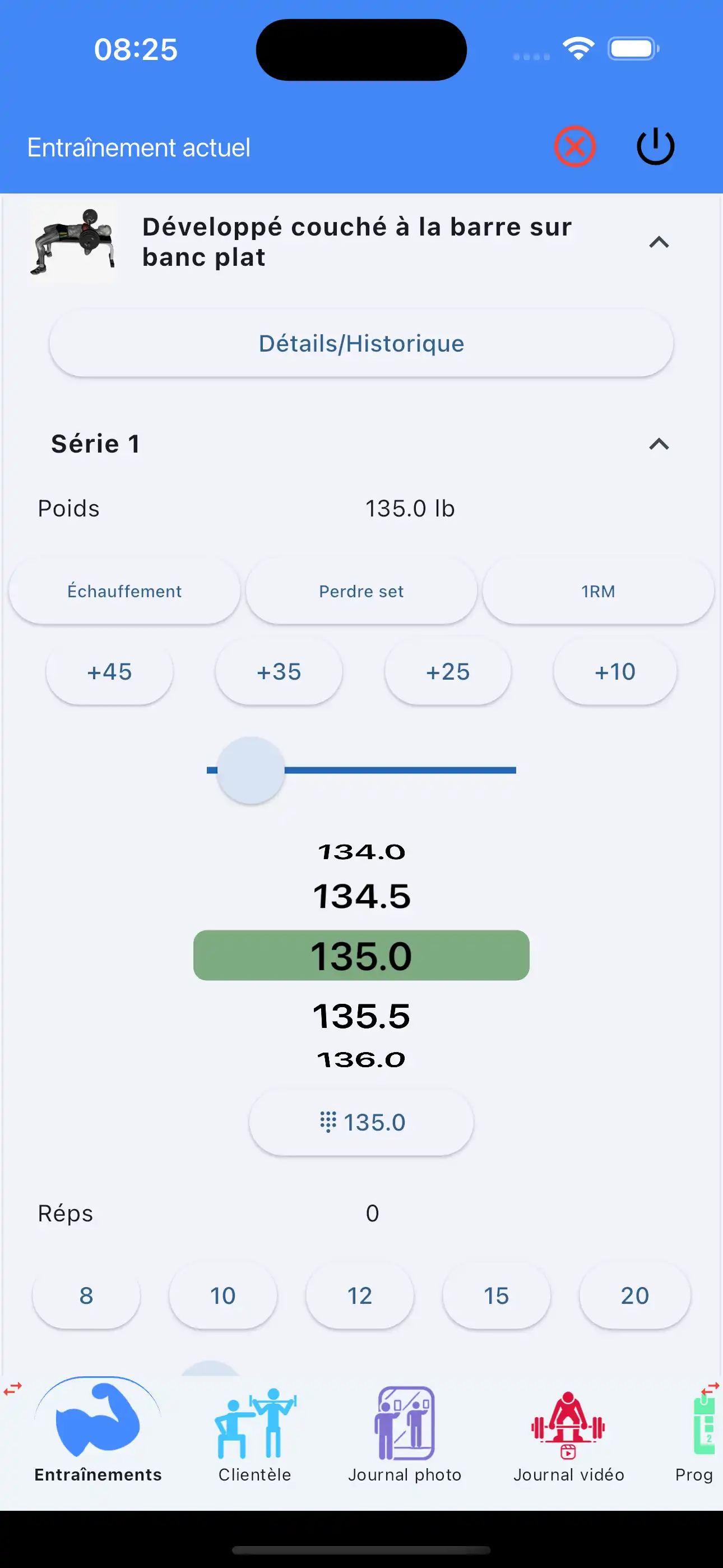This screenshot has width=723, height=1568.
Task: Collapse the exercise card with top chevron
Action: pos(658,242)
